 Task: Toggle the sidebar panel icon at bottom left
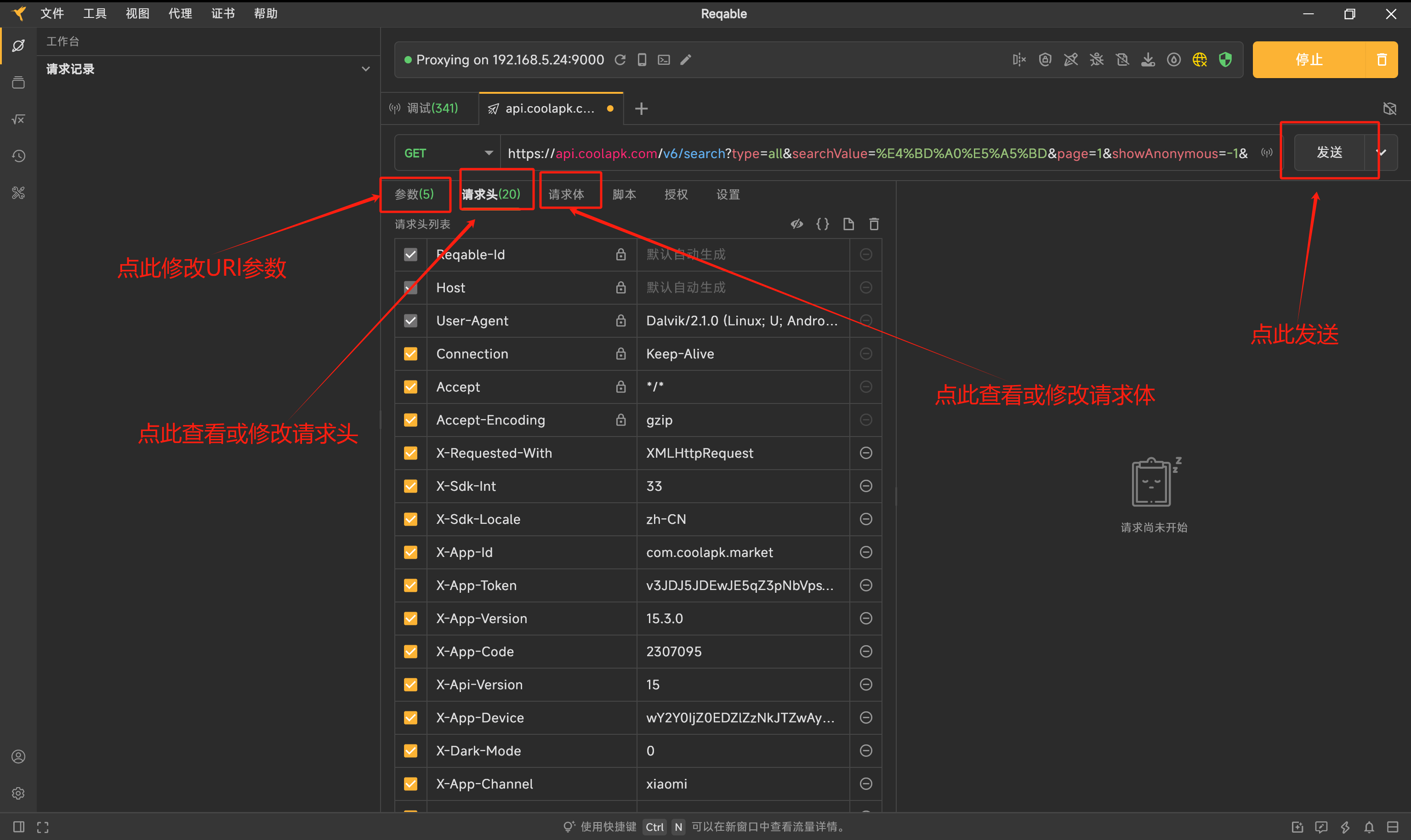(19, 827)
